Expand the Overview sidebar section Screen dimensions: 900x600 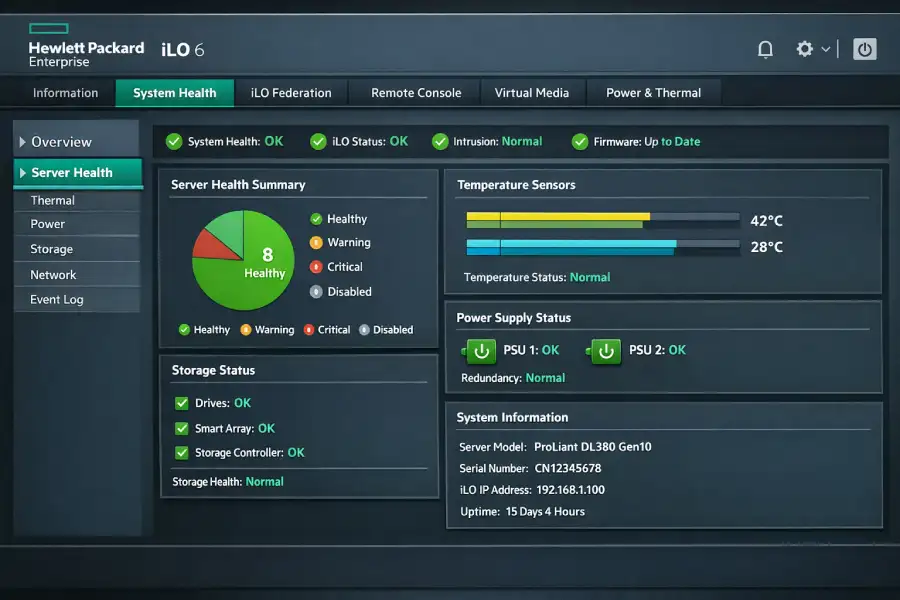tap(23, 142)
